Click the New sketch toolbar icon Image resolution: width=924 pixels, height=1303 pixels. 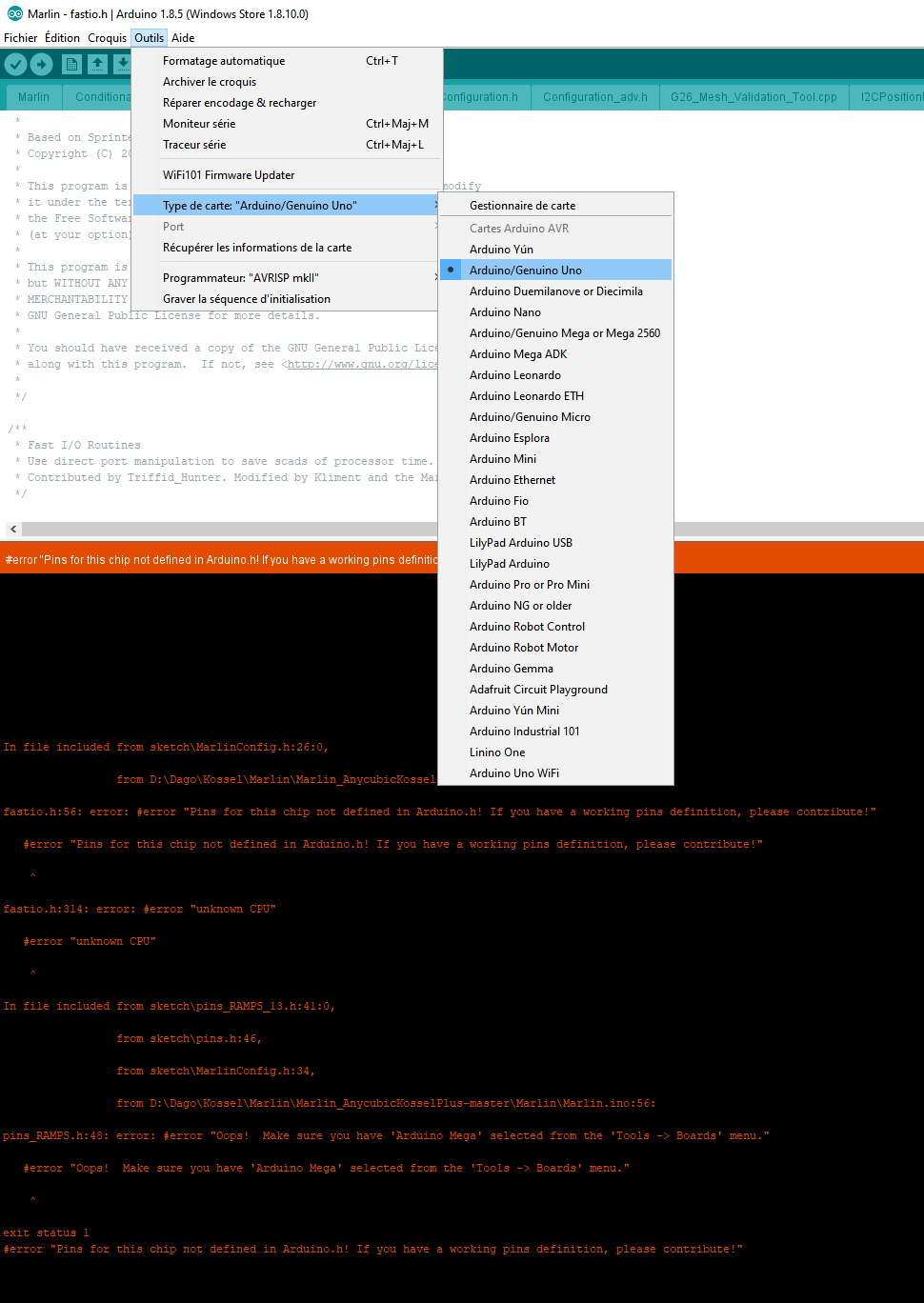[71, 64]
